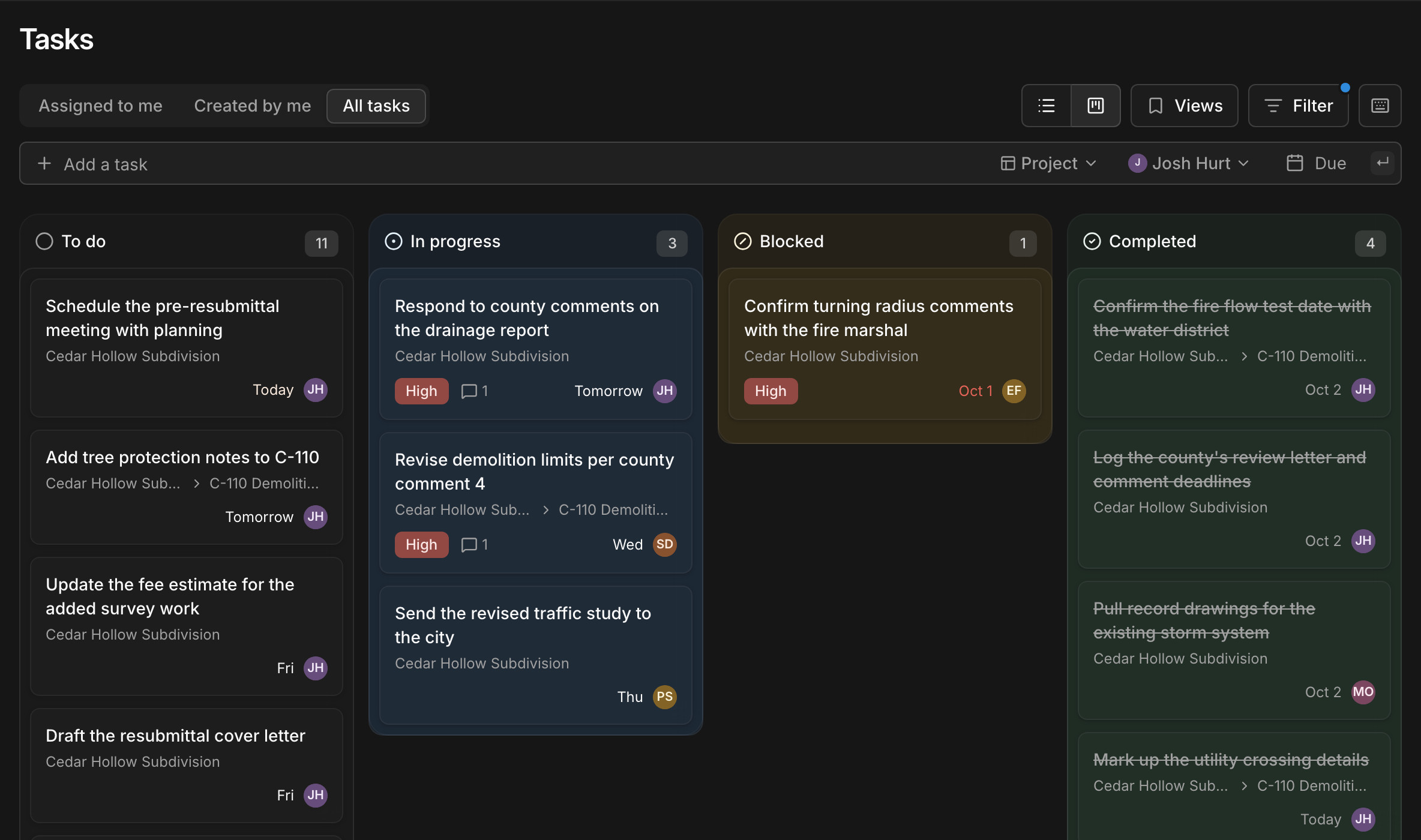Click JH avatar on utility crossing task
The height and width of the screenshot is (840, 1421).
pos(1363,820)
